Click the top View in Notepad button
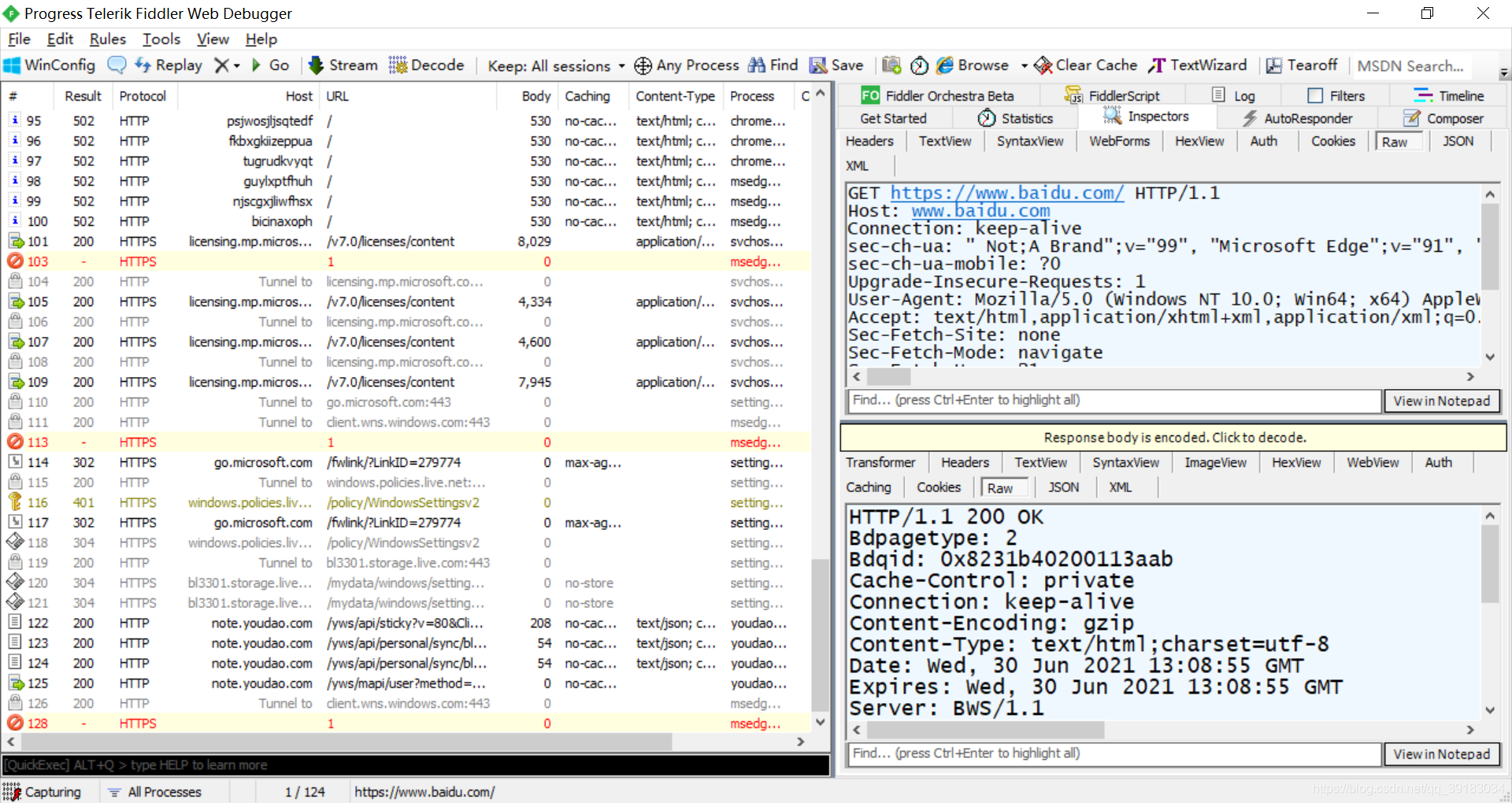Image resolution: width=1512 pixels, height=803 pixels. click(x=1442, y=401)
